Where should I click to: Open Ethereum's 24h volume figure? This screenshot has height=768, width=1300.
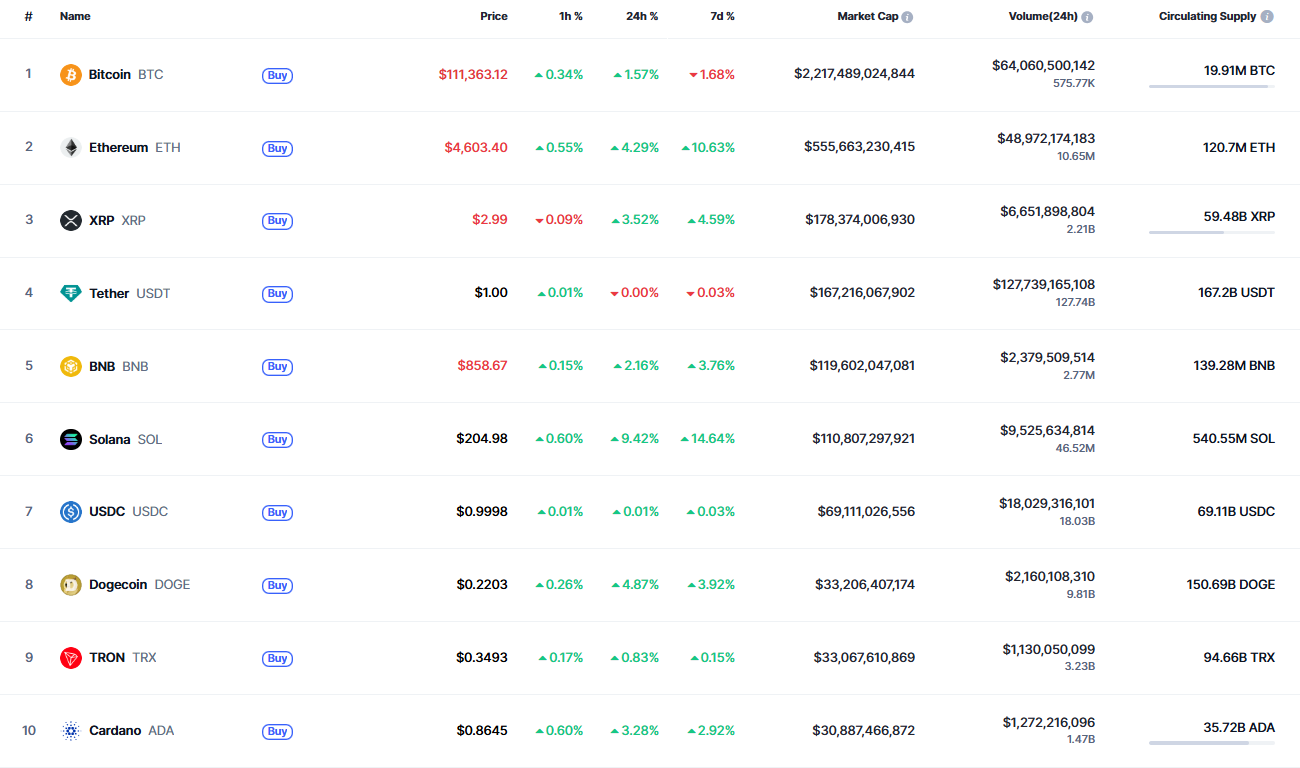1045,139
